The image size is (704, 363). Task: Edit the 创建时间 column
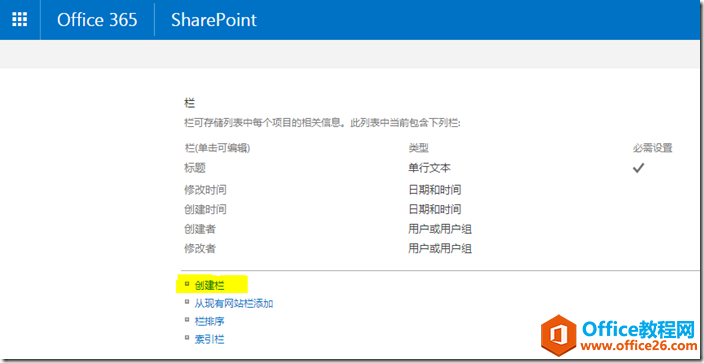pos(205,209)
